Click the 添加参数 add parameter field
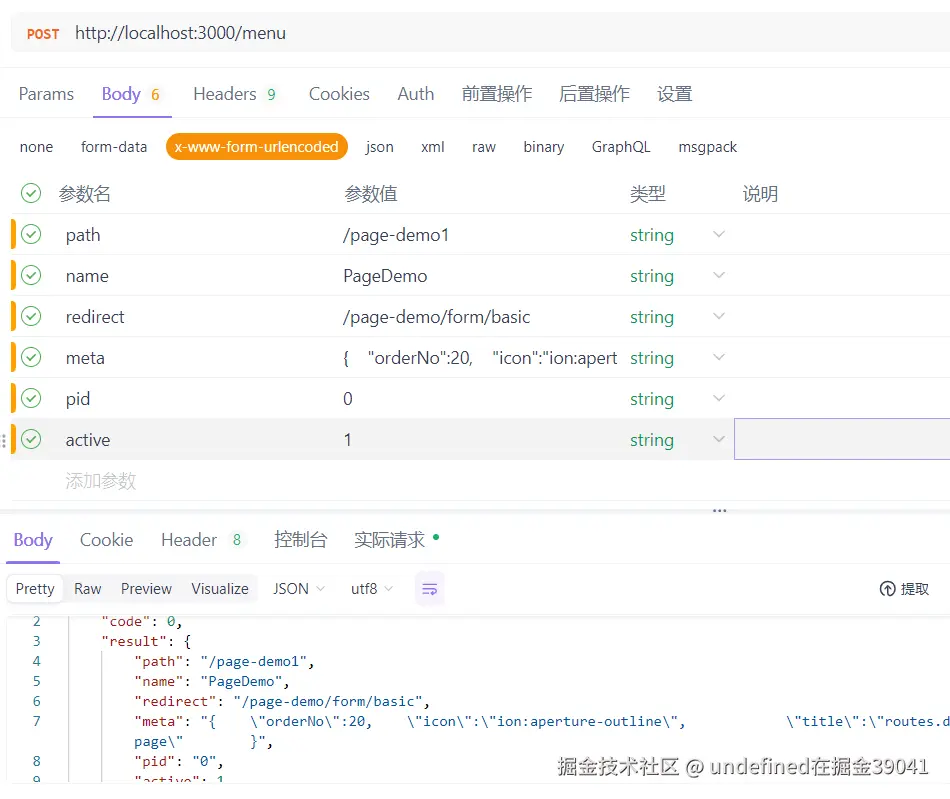Viewport: 950px width, 799px height. 101,481
